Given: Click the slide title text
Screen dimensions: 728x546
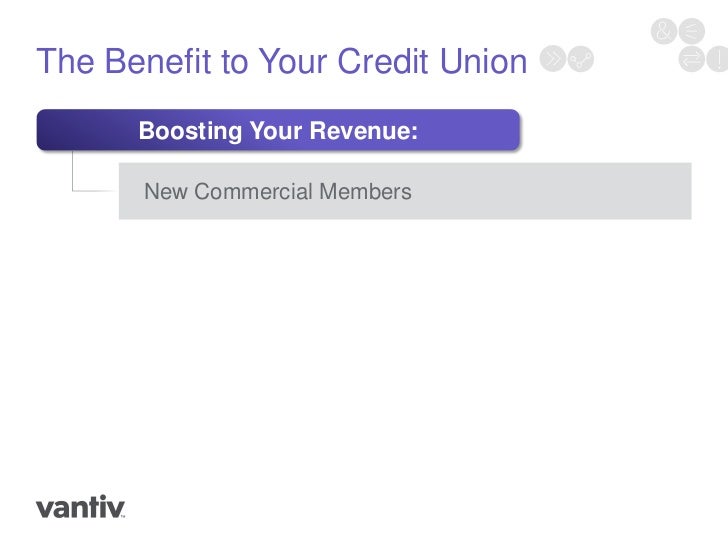Looking at the screenshot, I should 282,61.
